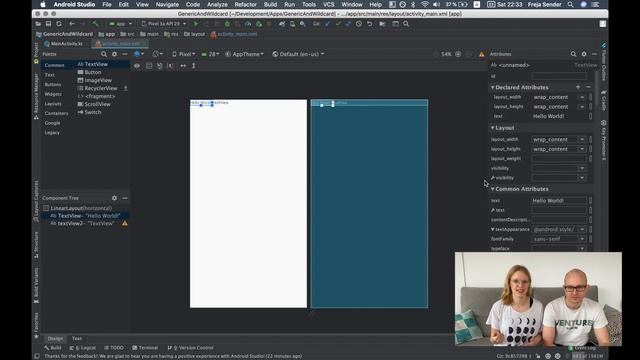Select ImageView in the palette list
The image size is (640, 360).
point(95,80)
